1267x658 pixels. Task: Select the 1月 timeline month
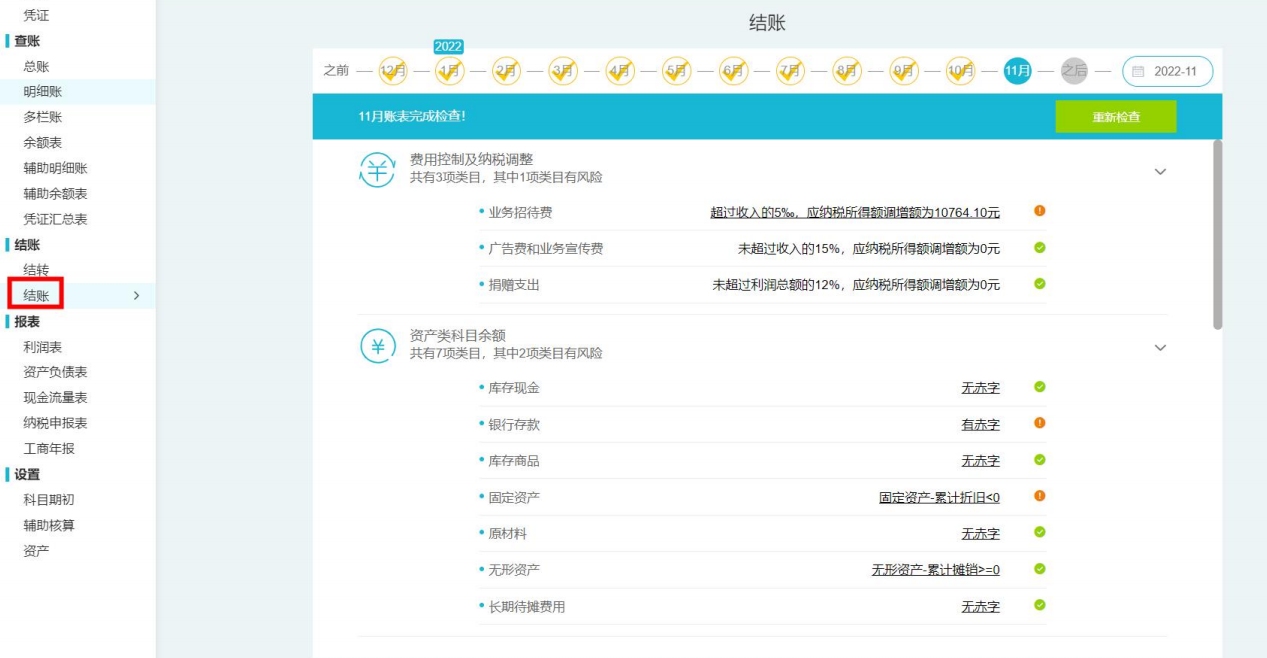tap(449, 70)
